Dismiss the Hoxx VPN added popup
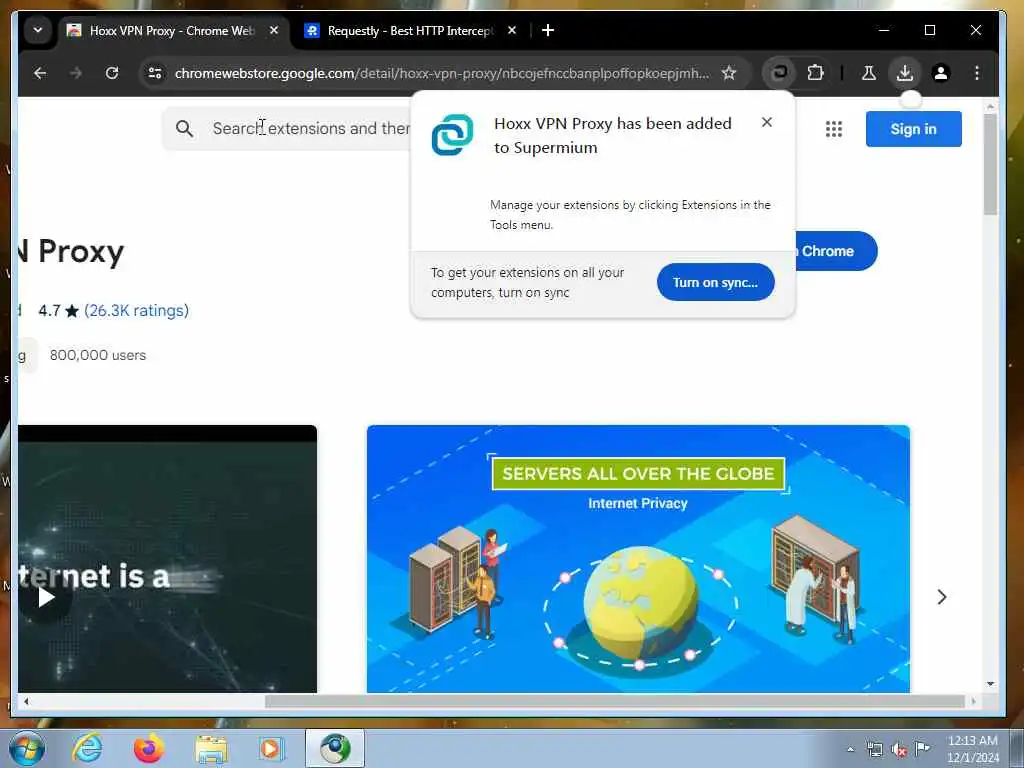The image size is (1024, 768). pyautogui.click(x=767, y=122)
